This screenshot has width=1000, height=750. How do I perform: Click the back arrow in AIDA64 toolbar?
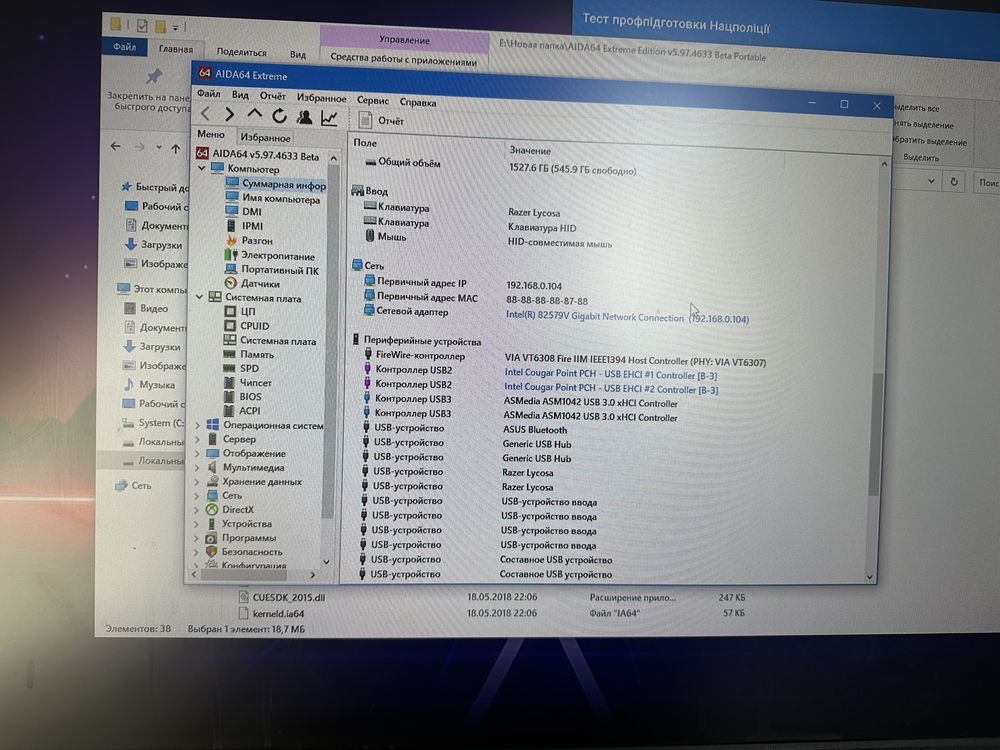click(x=205, y=114)
